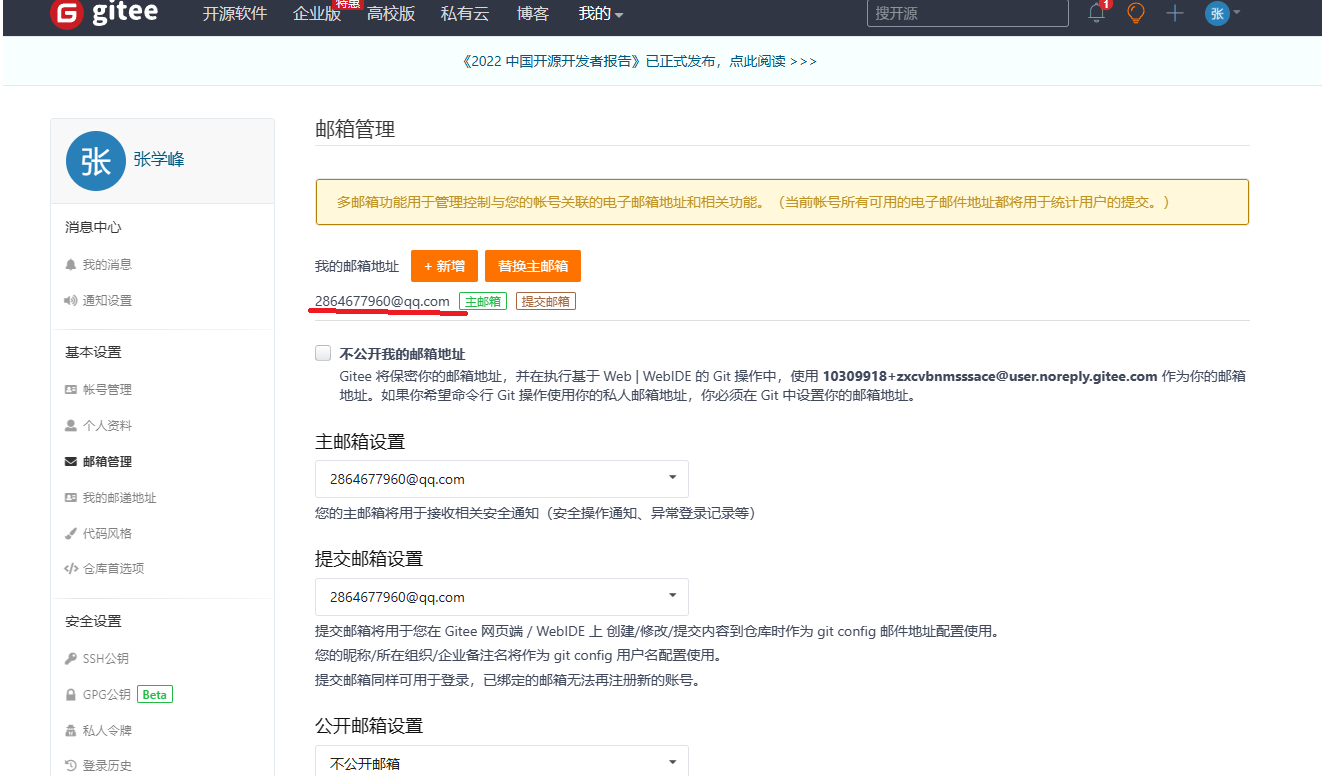
Task: Click the underlined 2864677960@qq.com address
Action: point(382,301)
